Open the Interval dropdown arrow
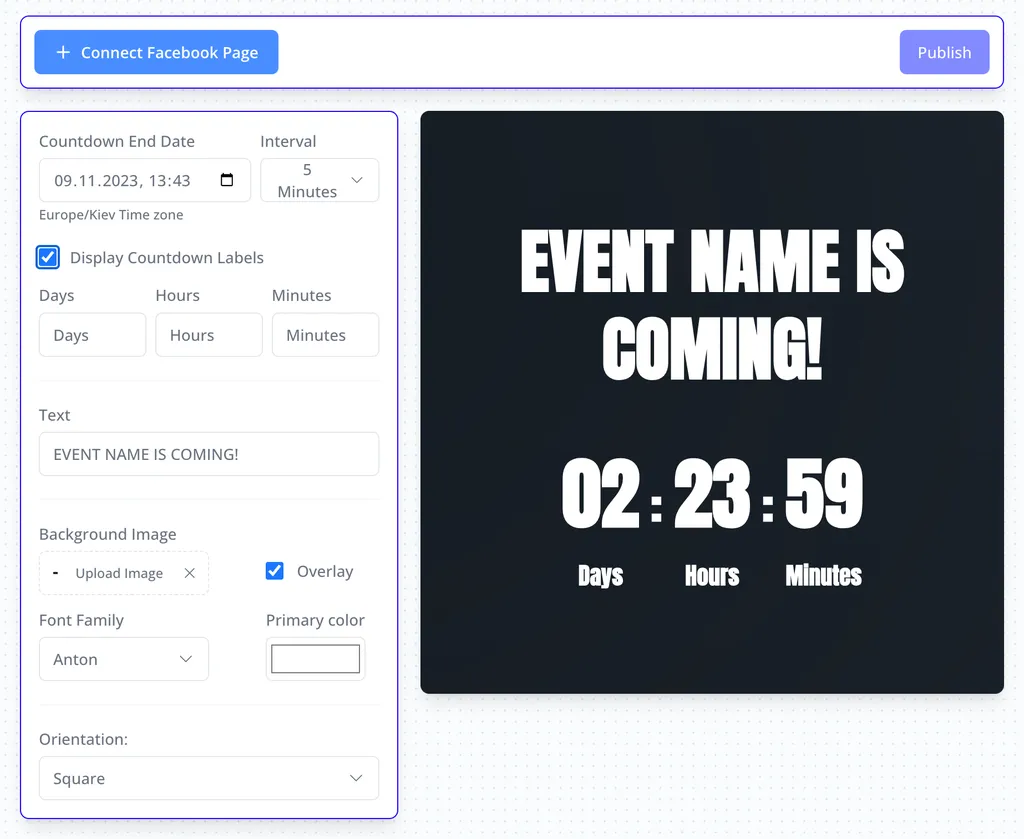1024x839 pixels. pos(357,180)
